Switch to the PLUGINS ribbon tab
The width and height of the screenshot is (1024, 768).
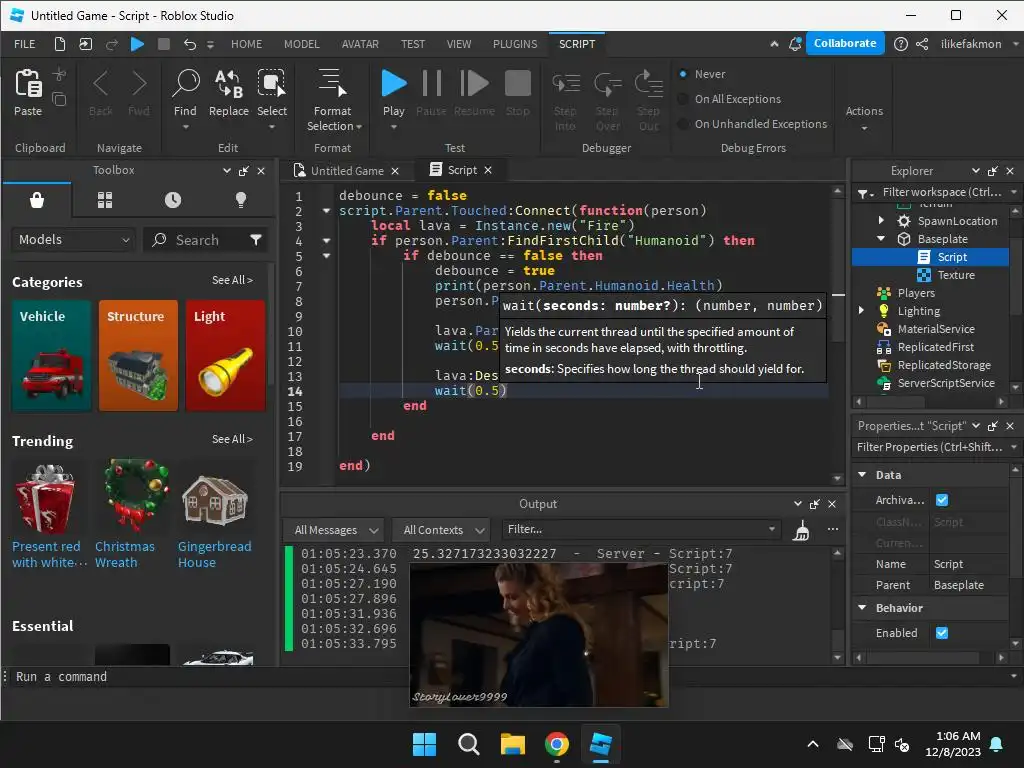(515, 44)
